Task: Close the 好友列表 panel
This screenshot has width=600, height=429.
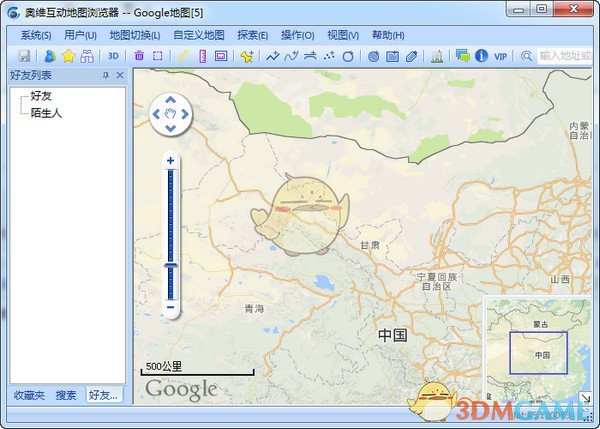Action: (x=120, y=75)
